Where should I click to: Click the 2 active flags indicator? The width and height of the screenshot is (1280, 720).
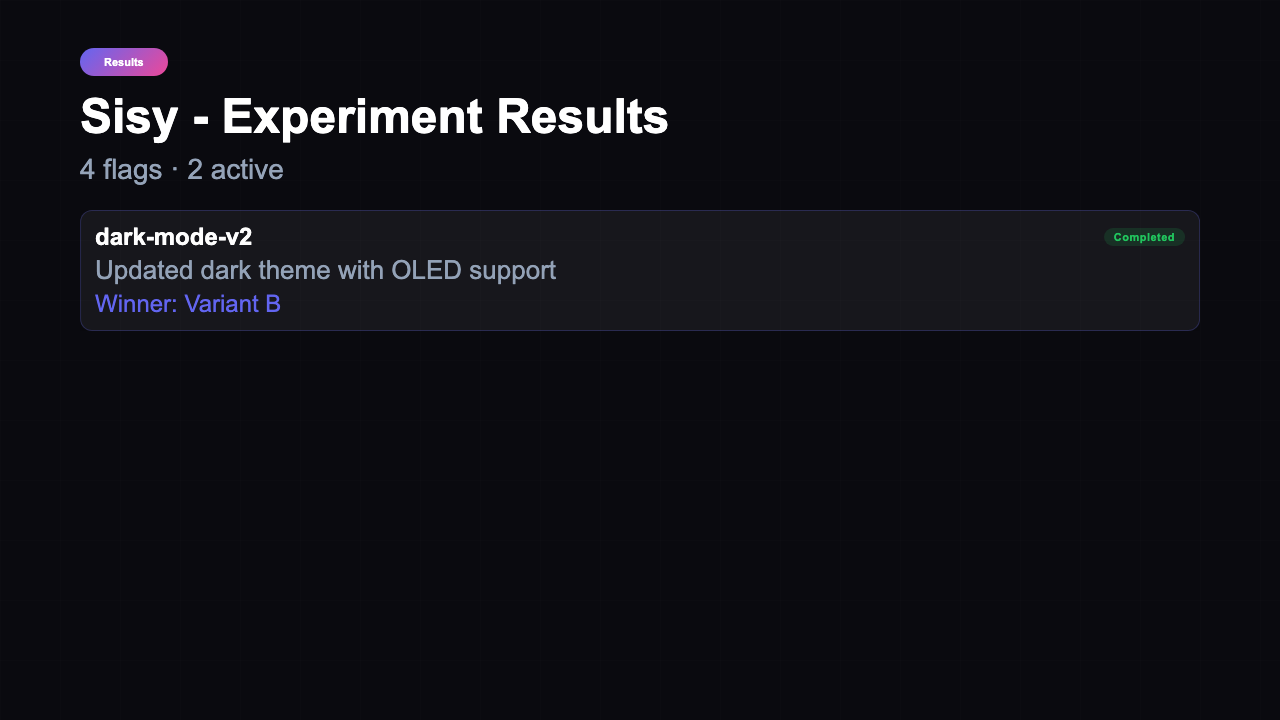click(235, 169)
